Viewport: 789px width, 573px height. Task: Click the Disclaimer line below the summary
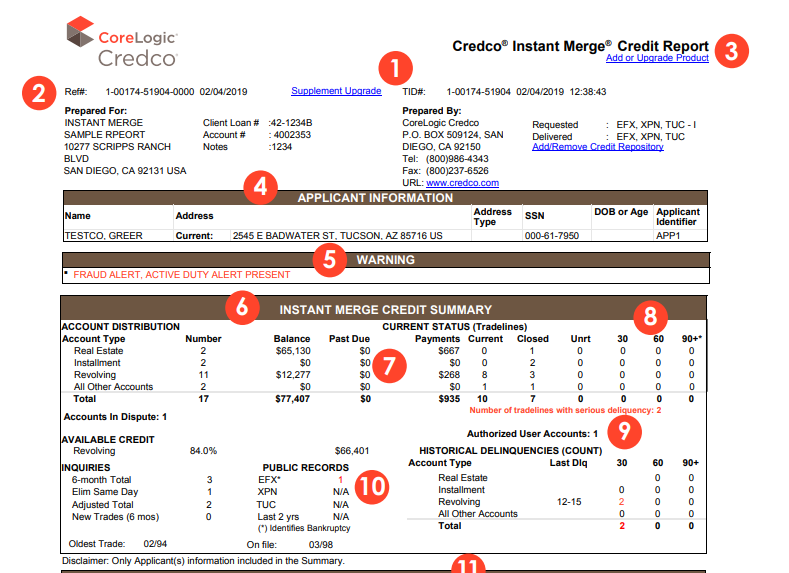[203, 561]
